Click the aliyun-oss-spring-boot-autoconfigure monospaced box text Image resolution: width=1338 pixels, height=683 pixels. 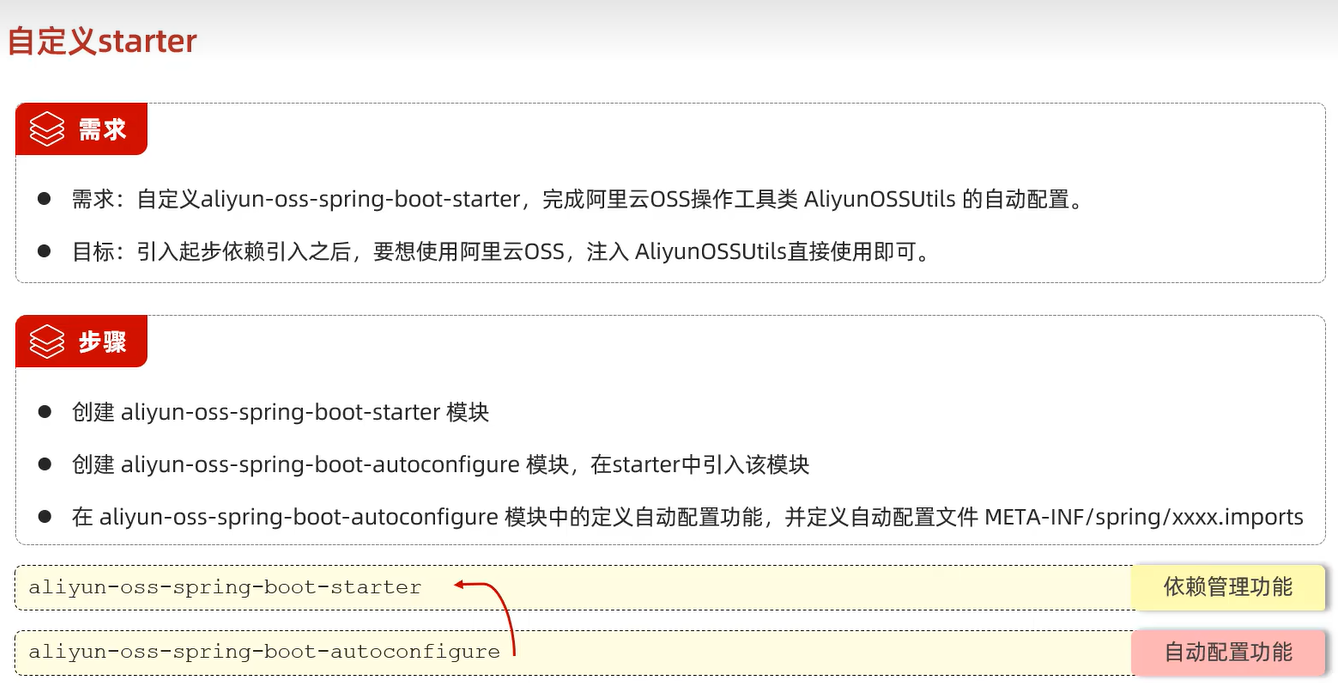point(264,652)
